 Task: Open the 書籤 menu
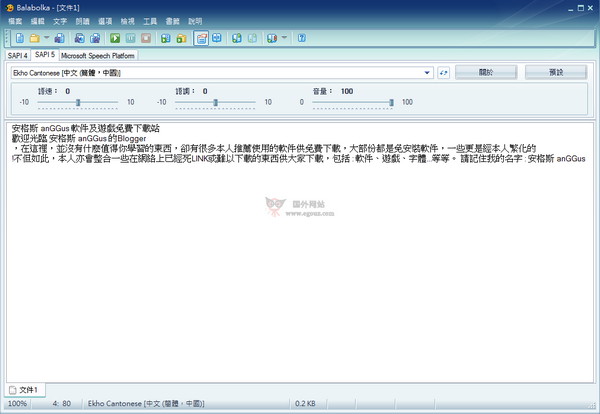(x=172, y=21)
